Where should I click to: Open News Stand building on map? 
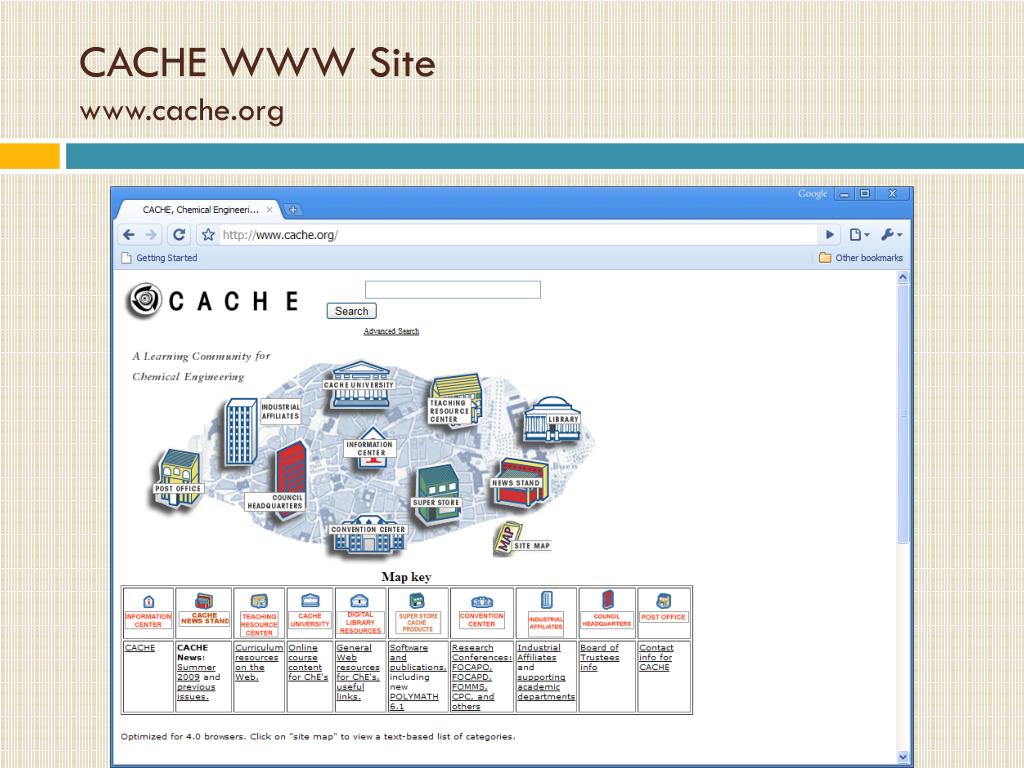tap(520, 483)
